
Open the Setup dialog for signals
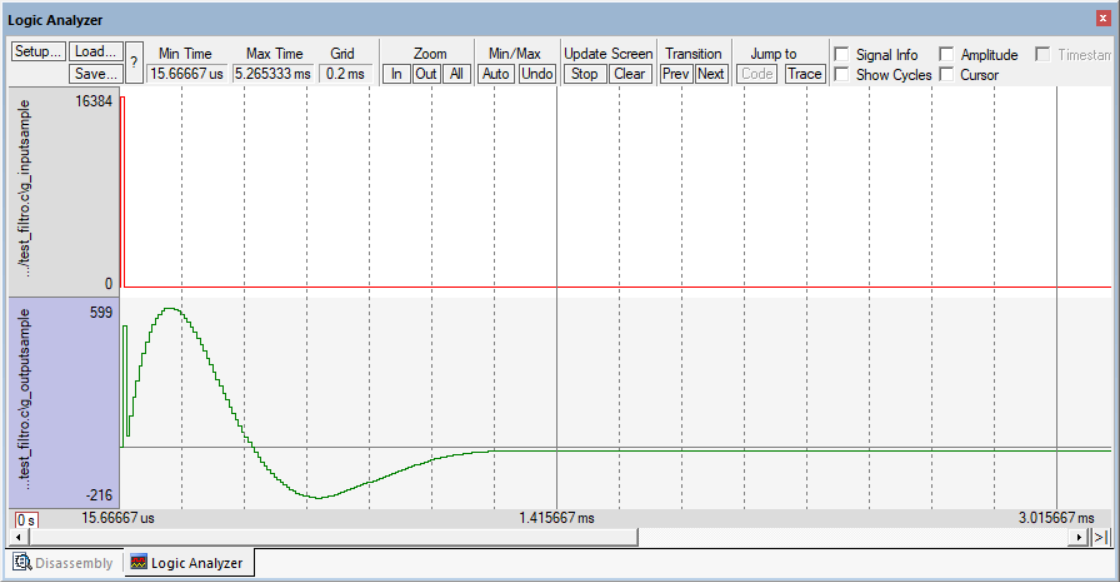click(38, 52)
